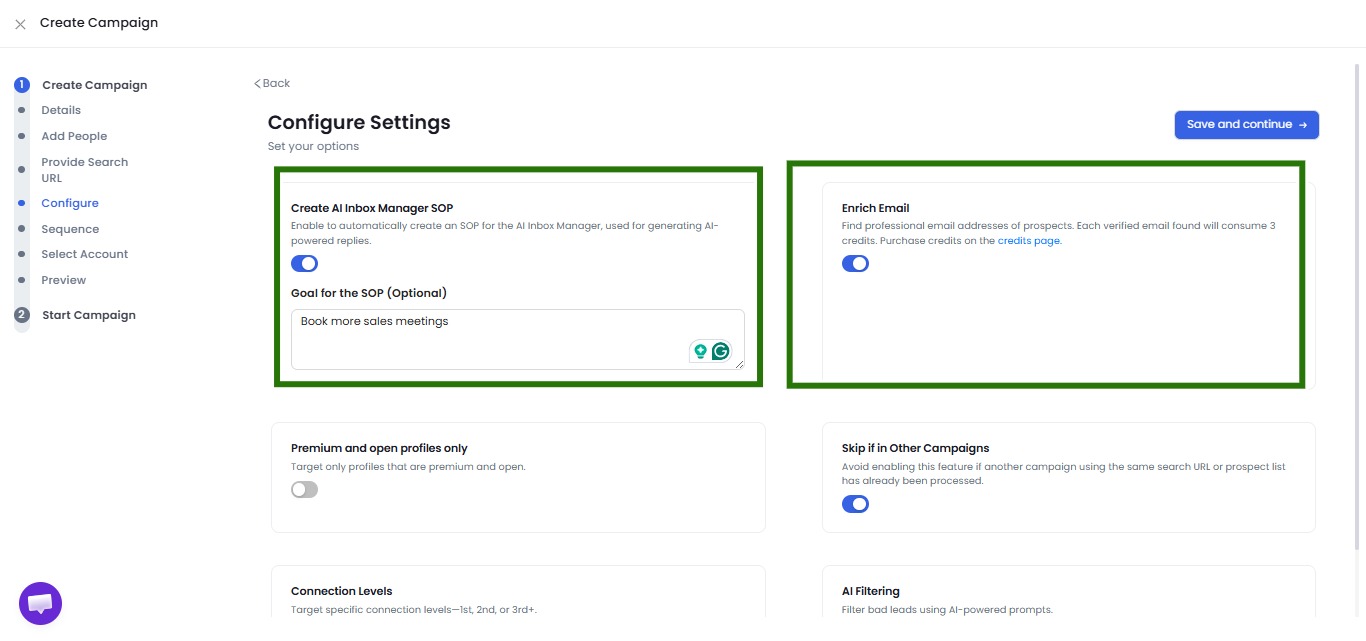The width and height of the screenshot is (1366, 641).
Task: Click the Grammarly lightbulb suggestion icon
Action: [x=699, y=351]
